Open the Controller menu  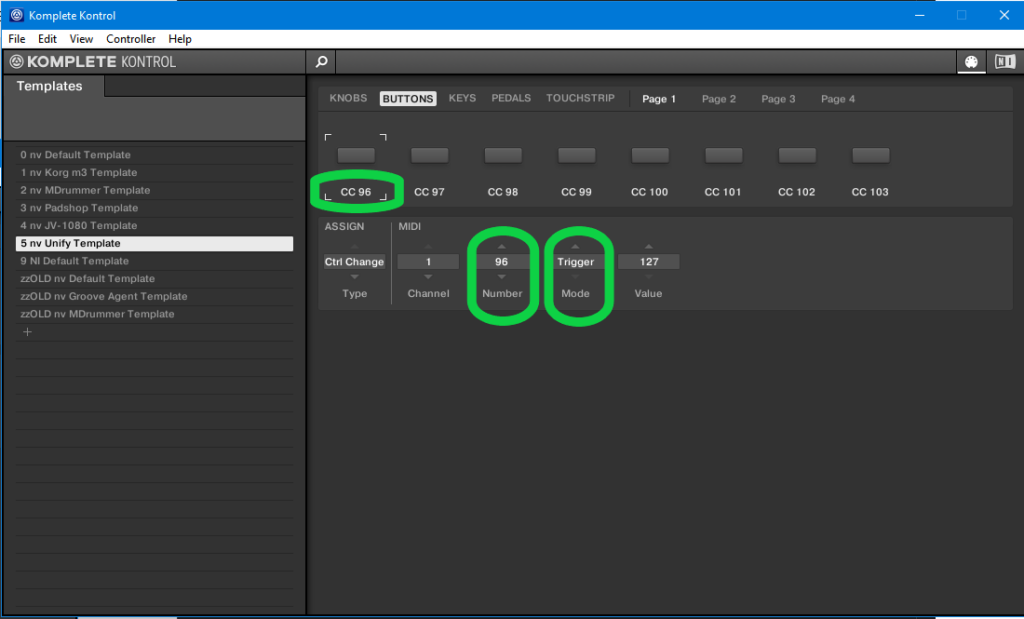tap(131, 39)
